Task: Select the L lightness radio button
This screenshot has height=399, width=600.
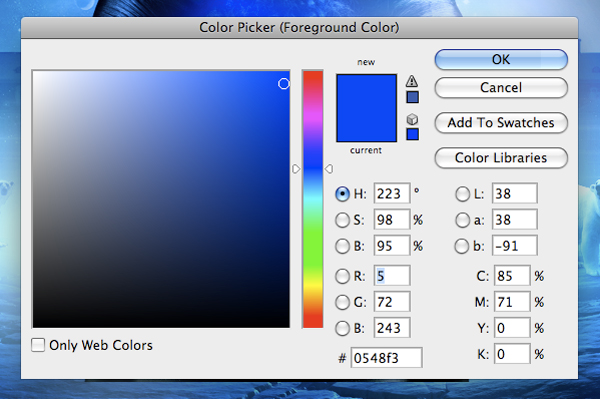Action: tap(462, 194)
